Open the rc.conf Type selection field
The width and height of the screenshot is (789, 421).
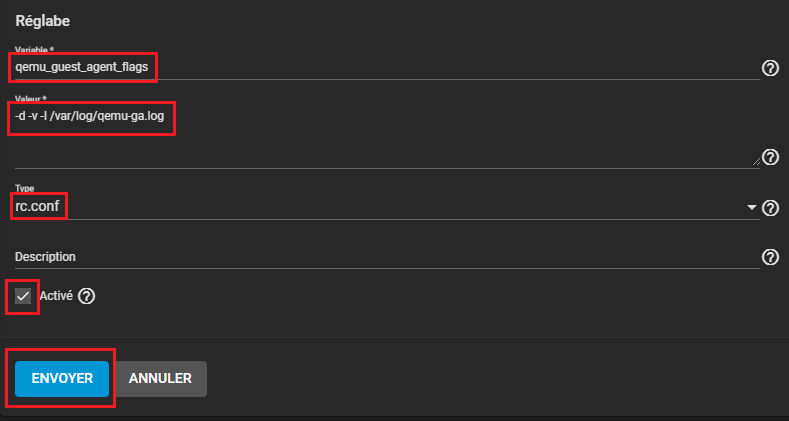(x=380, y=207)
